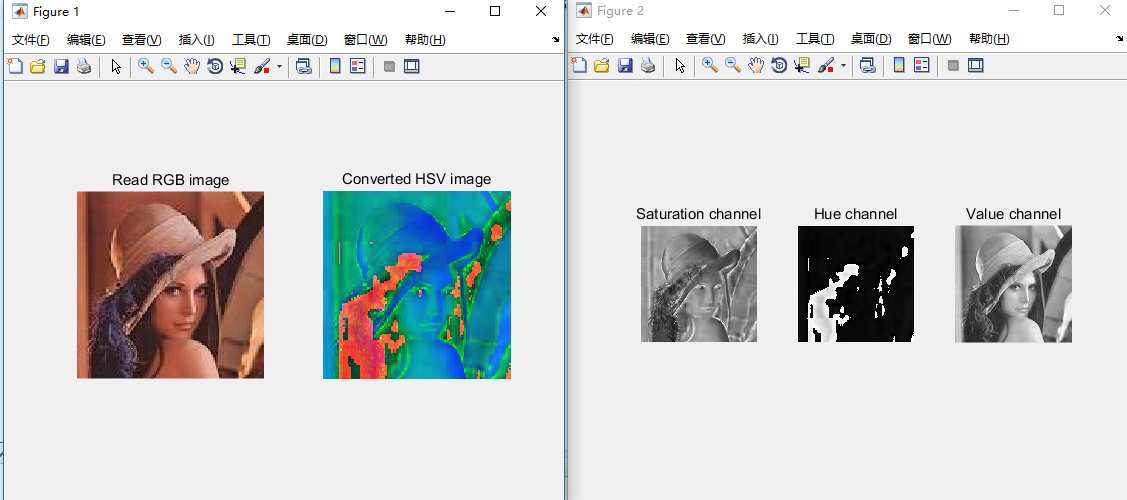Screen dimensions: 1127x500
Task: Click New Figure icon in Figure 2 toolbar
Action: 579,65
